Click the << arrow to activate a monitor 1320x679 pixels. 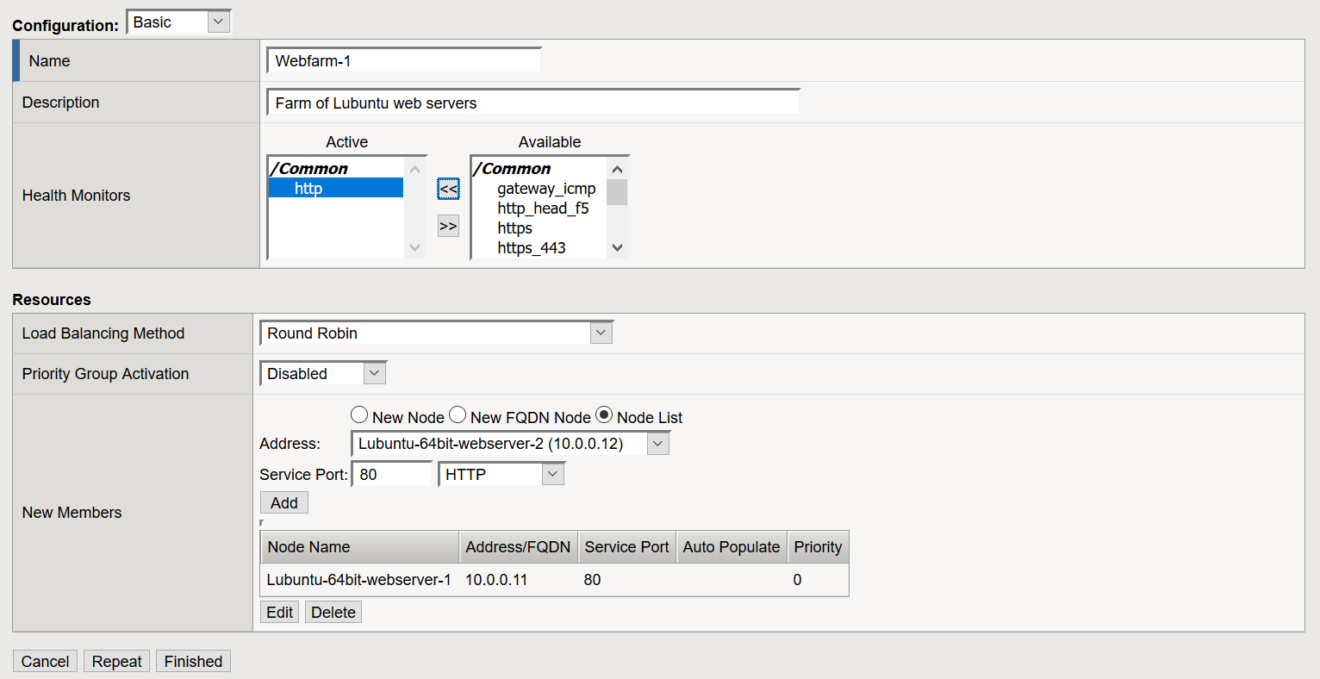click(x=447, y=190)
